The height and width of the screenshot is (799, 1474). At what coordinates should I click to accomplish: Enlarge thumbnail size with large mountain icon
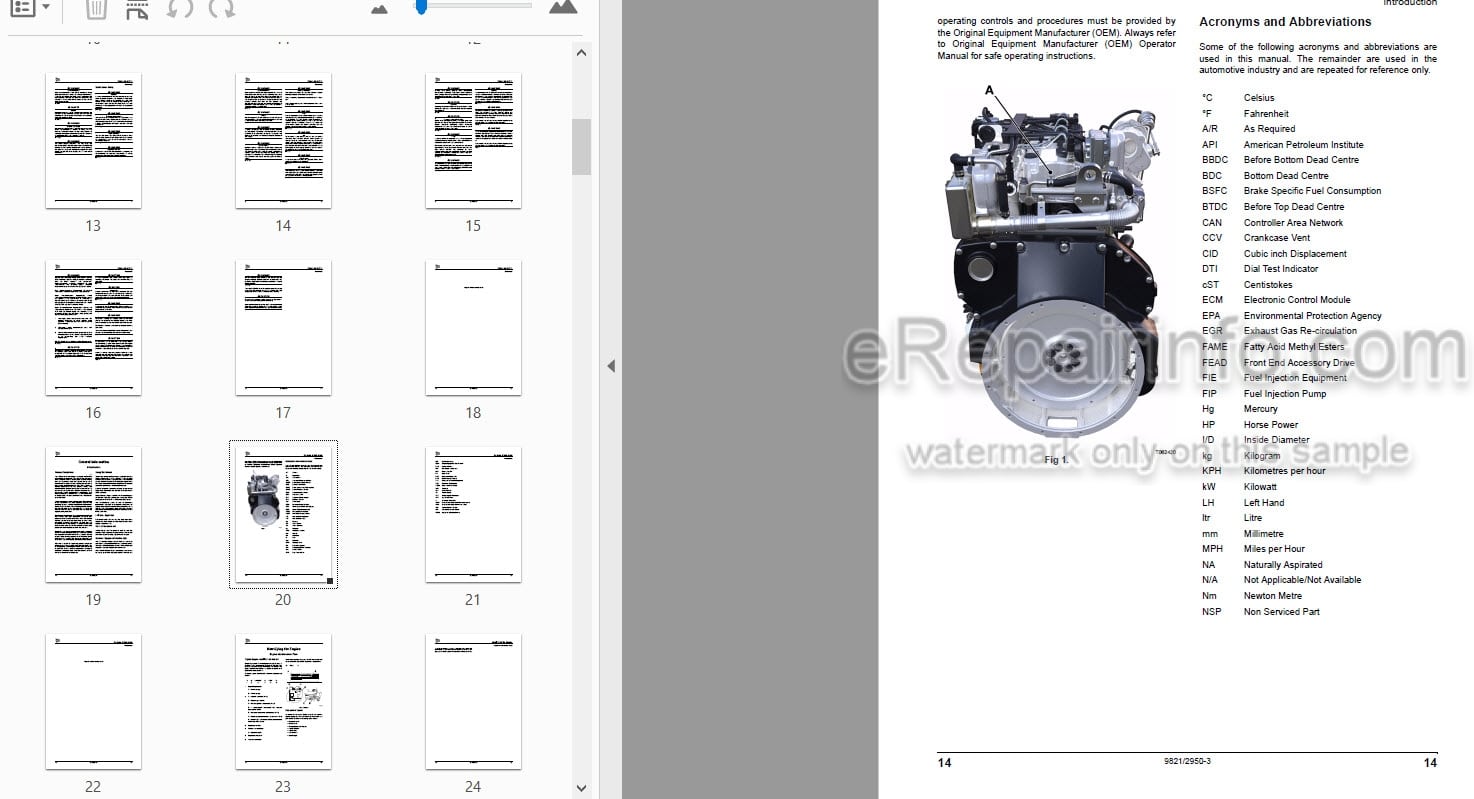coord(563,7)
